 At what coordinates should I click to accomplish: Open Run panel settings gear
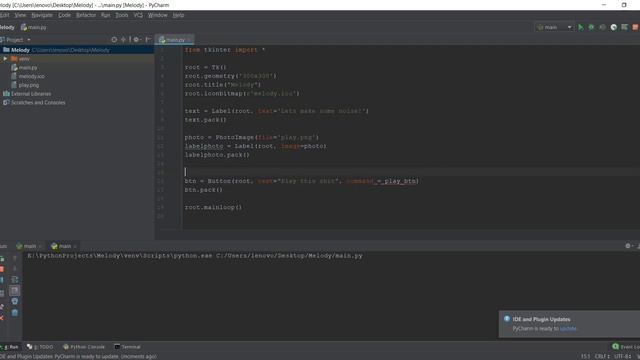(628, 246)
